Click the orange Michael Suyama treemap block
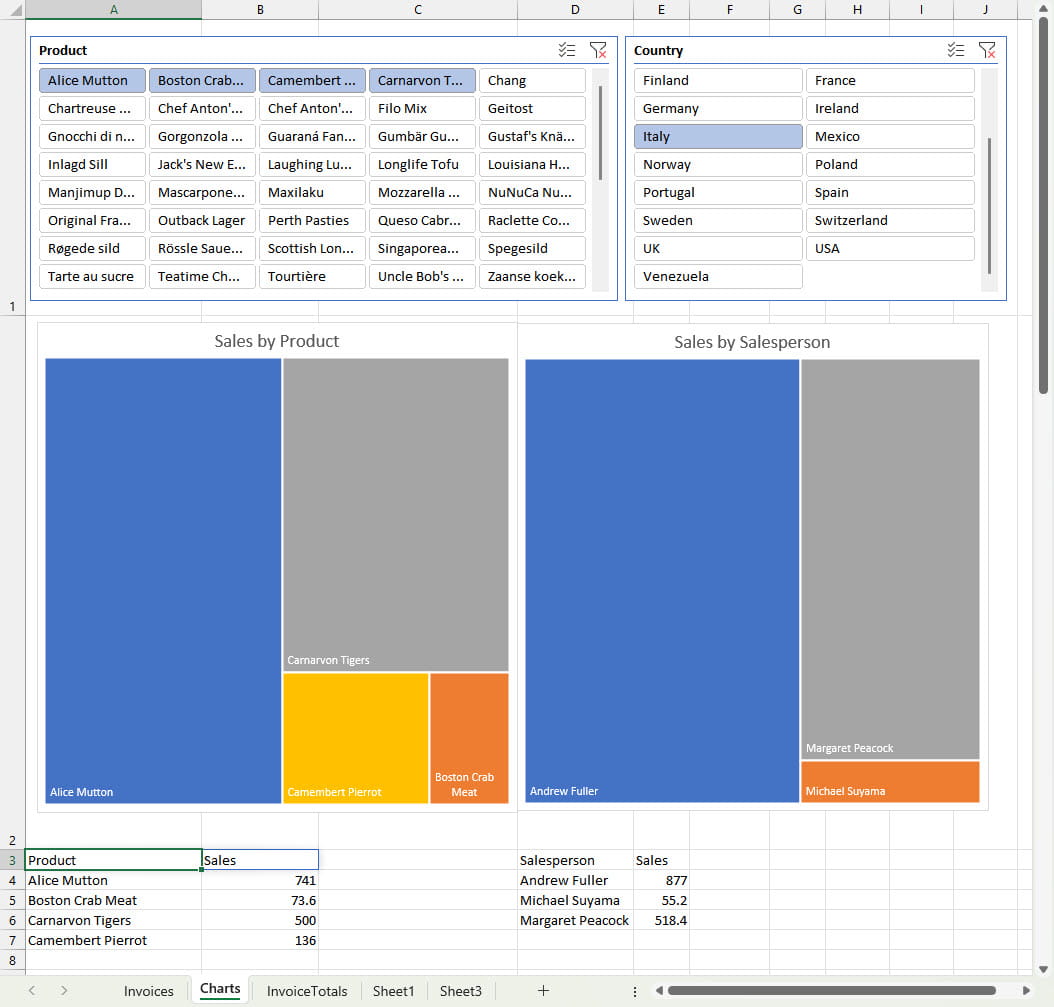 (890, 781)
